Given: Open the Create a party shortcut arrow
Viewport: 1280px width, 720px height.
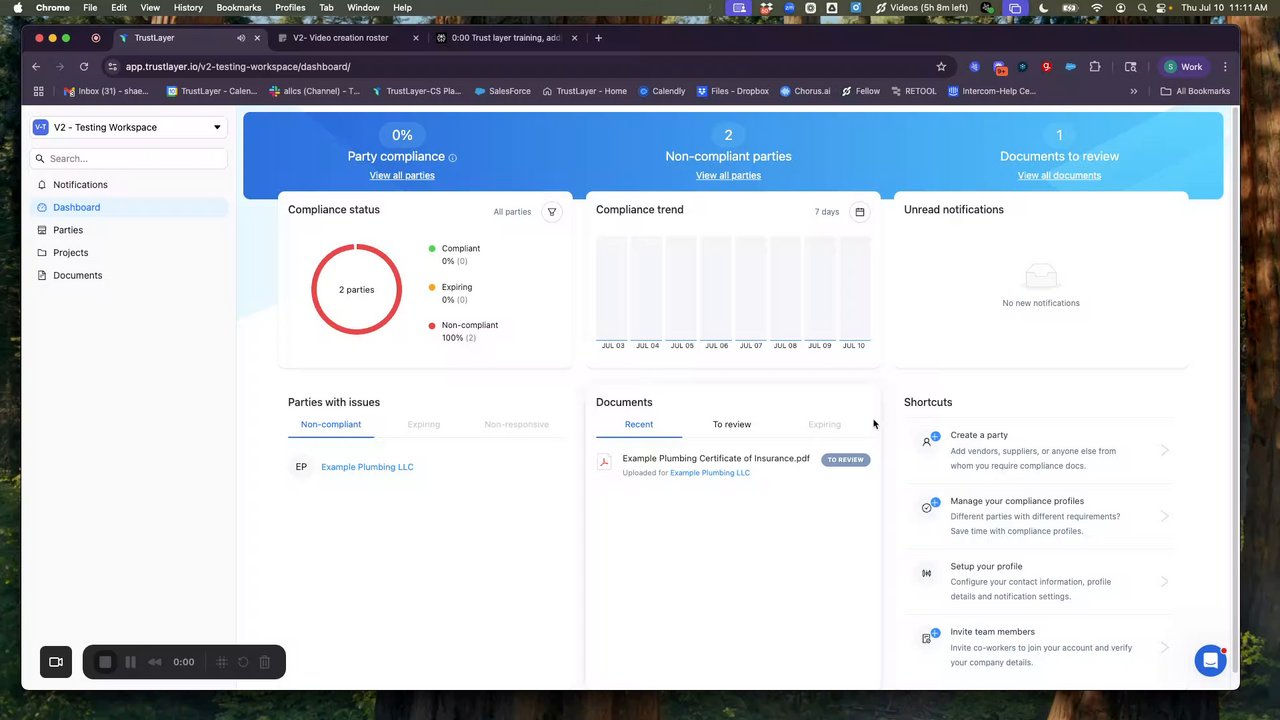Looking at the screenshot, I should tap(1165, 450).
